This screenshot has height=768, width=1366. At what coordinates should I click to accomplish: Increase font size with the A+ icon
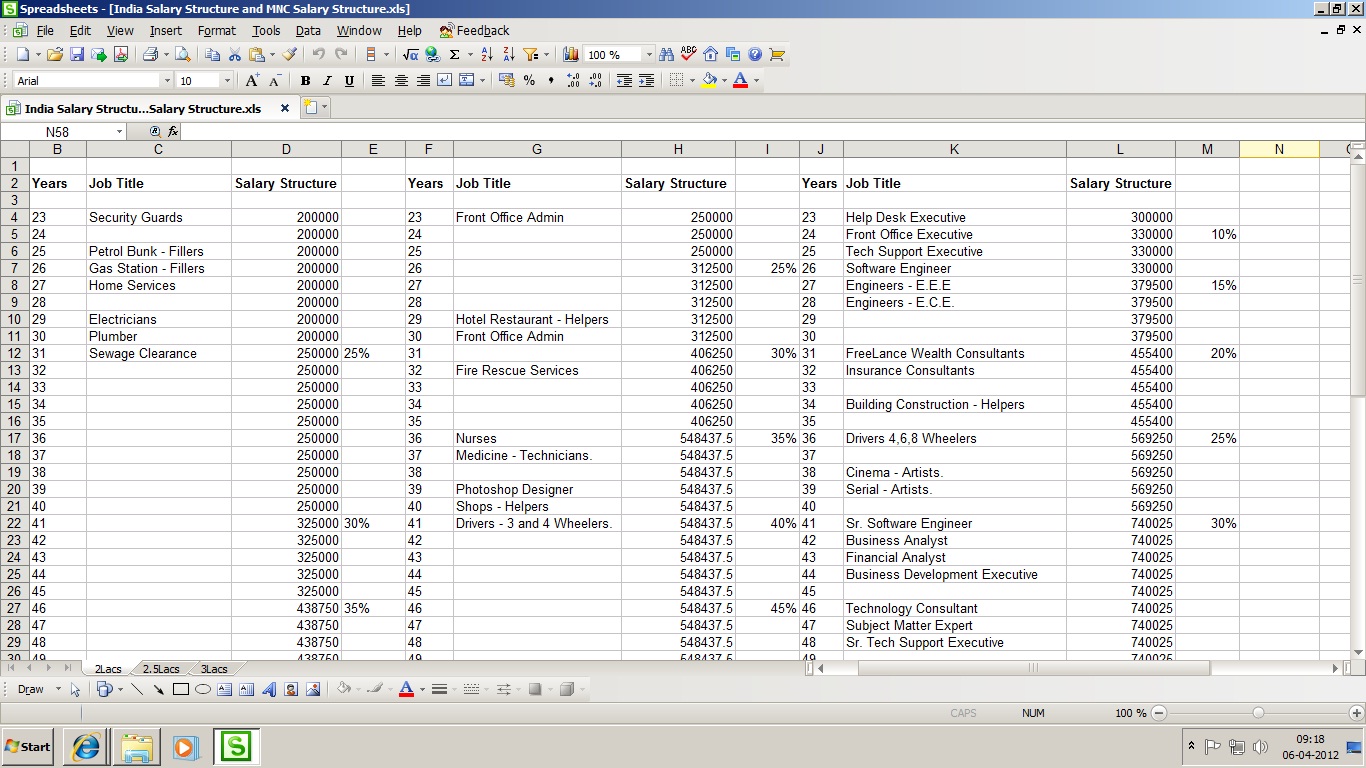click(x=252, y=81)
